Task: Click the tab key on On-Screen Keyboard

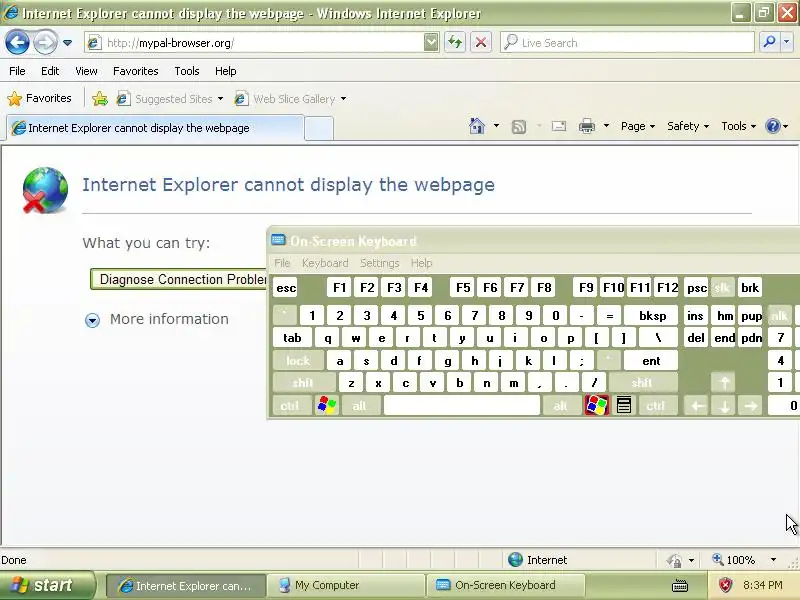Action: 292,338
